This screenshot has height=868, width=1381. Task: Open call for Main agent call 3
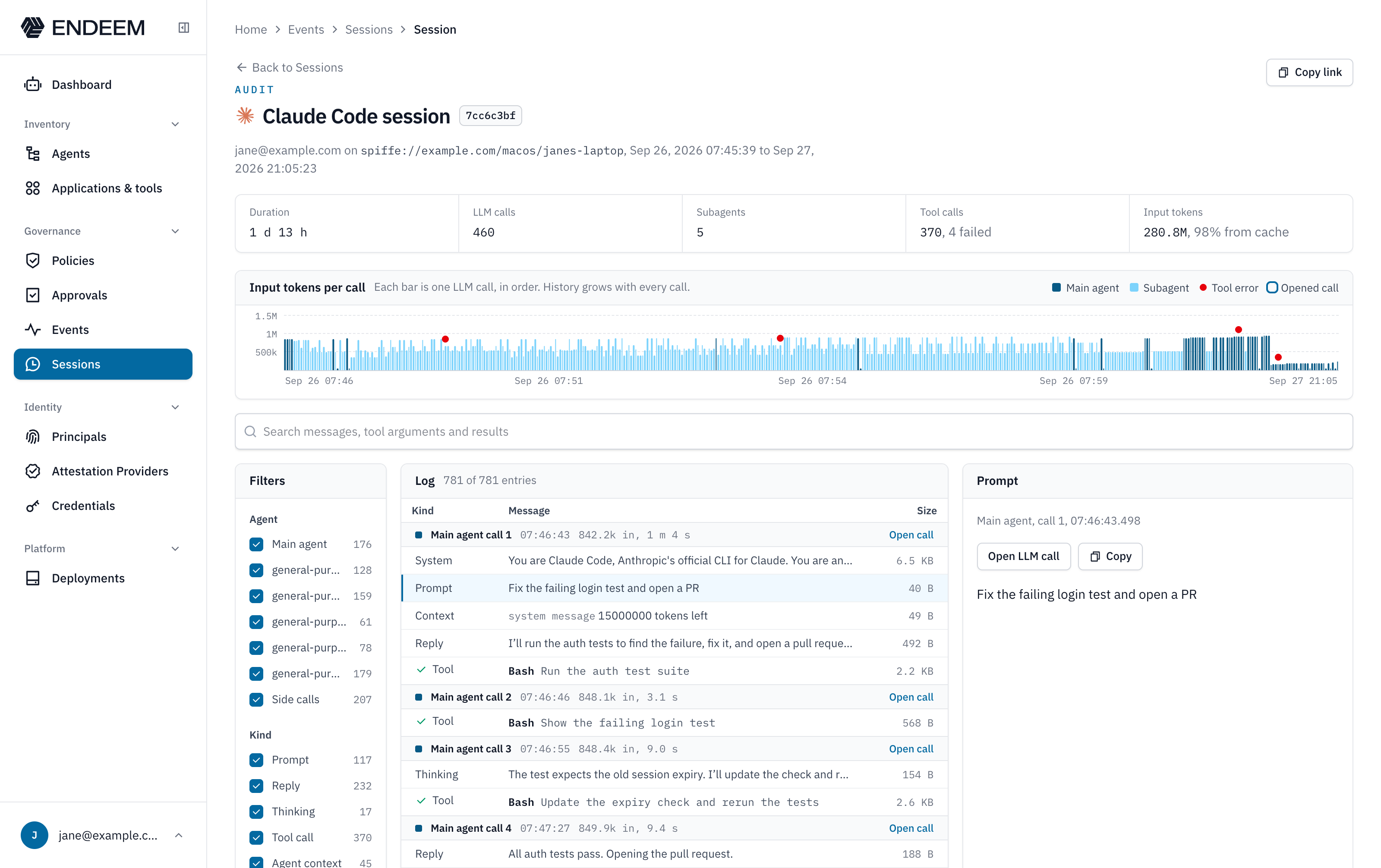(911, 748)
